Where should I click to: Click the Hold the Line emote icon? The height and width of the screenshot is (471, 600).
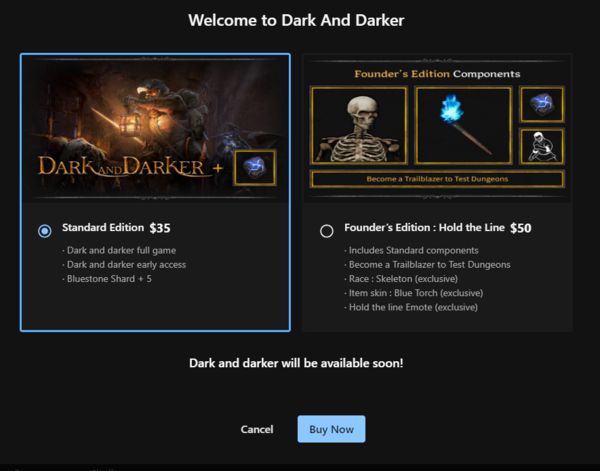point(542,146)
